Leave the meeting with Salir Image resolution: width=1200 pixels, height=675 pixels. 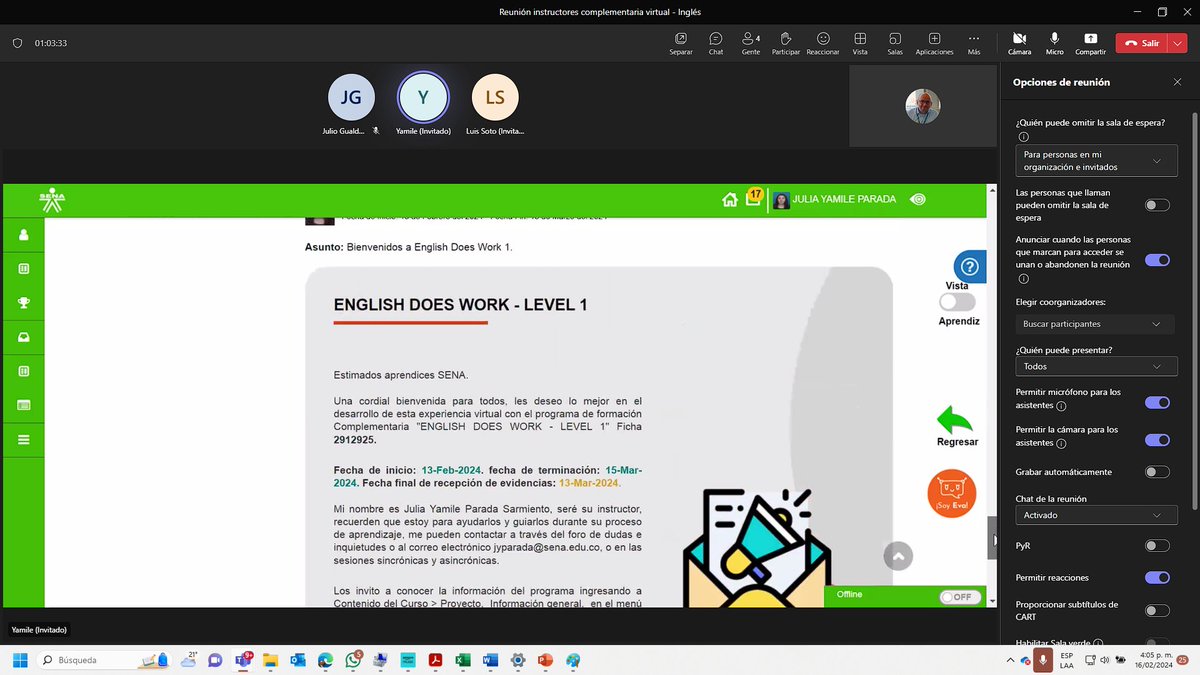[x=1144, y=43]
